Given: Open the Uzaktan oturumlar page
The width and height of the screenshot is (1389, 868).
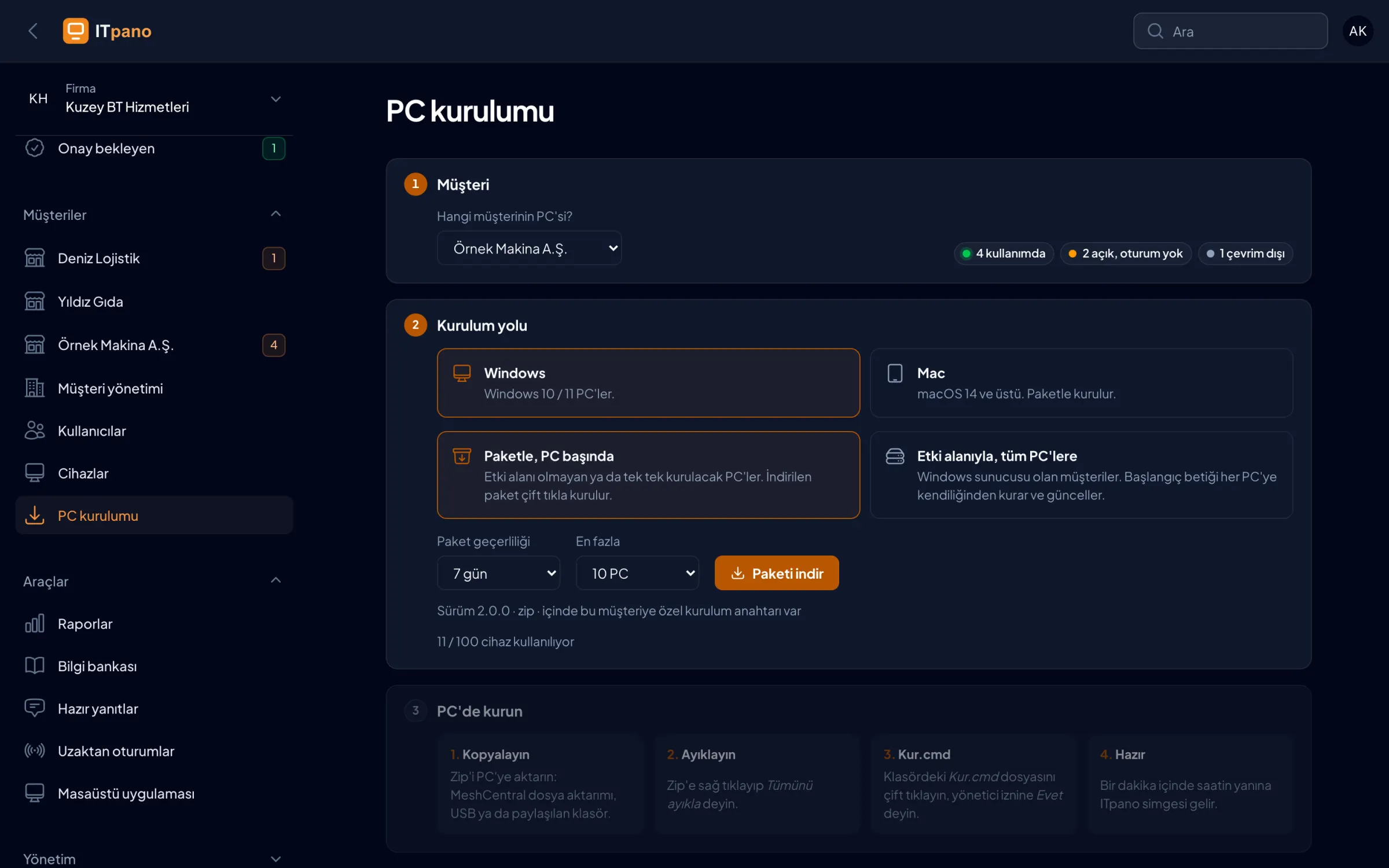Looking at the screenshot, I should point(154,751).
